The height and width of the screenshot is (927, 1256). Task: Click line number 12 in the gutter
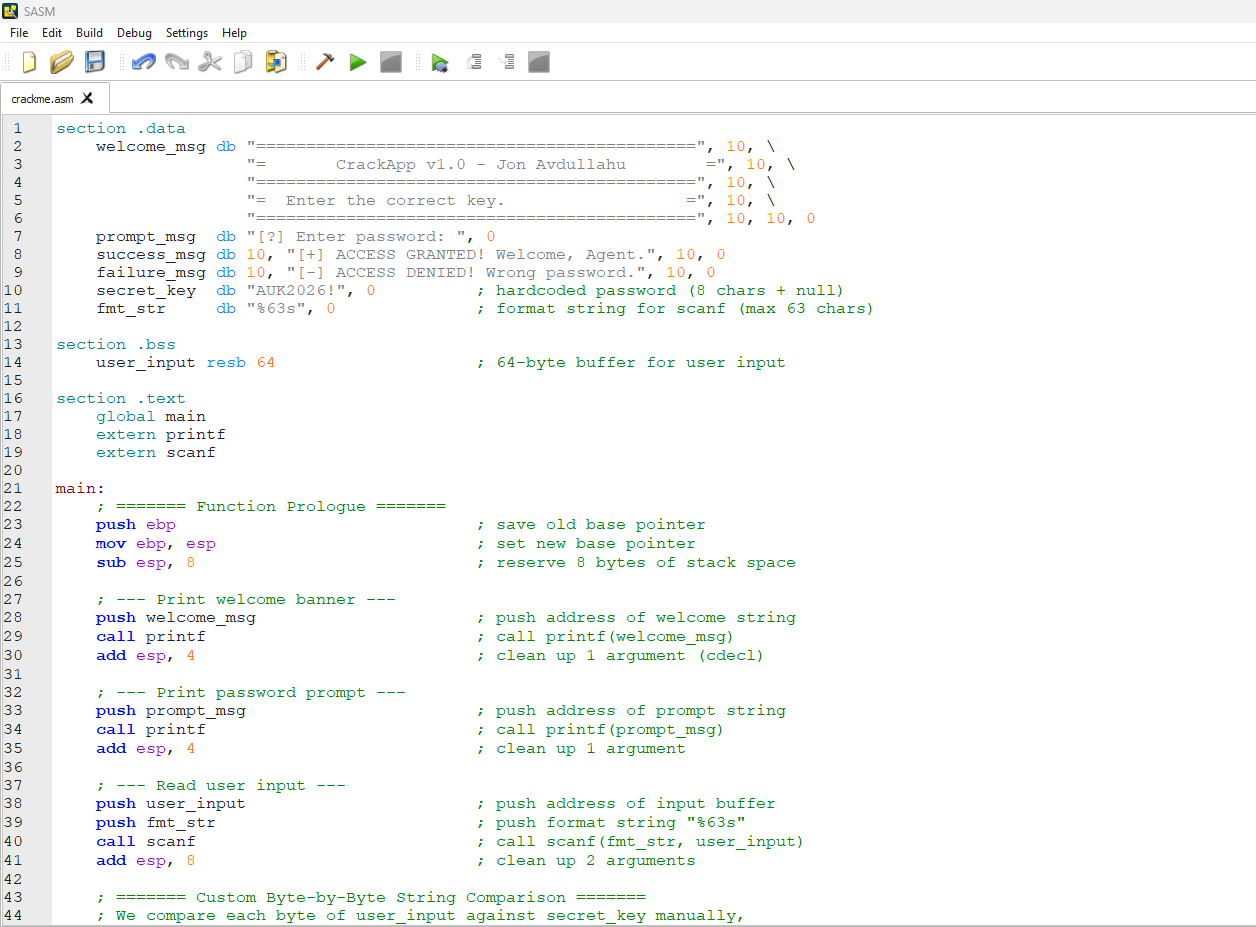(x=12, y=326)
